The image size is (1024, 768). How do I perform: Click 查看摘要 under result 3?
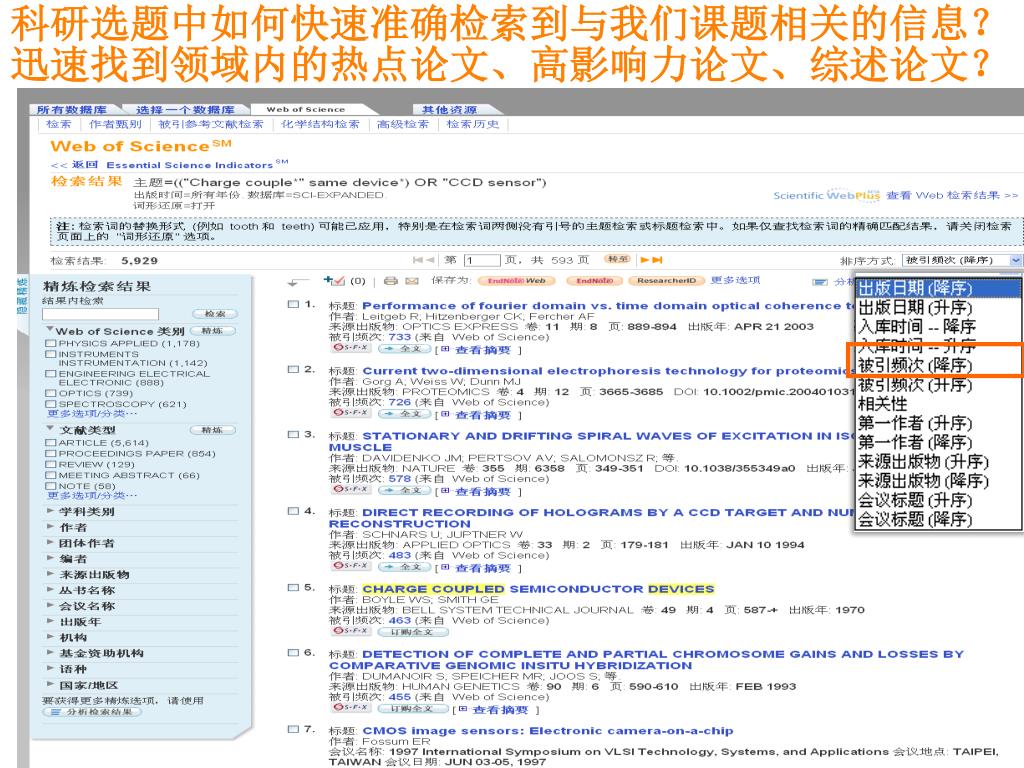483,492
